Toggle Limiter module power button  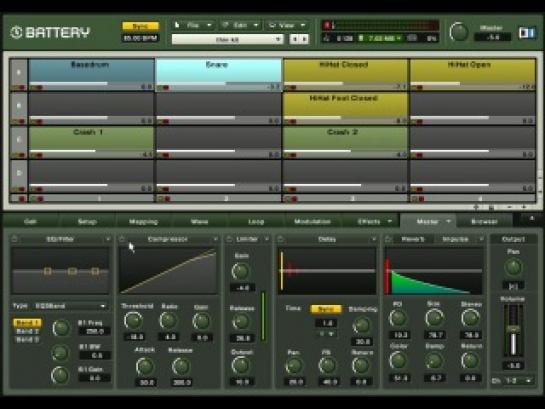(229, 239)
